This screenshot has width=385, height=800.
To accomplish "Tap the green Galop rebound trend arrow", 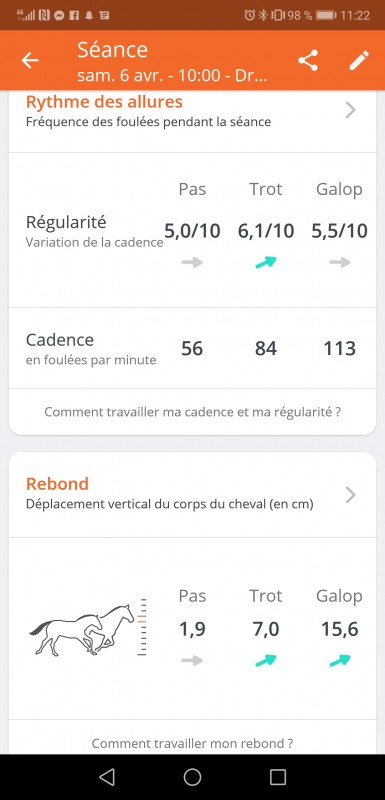I will (340, 661).
